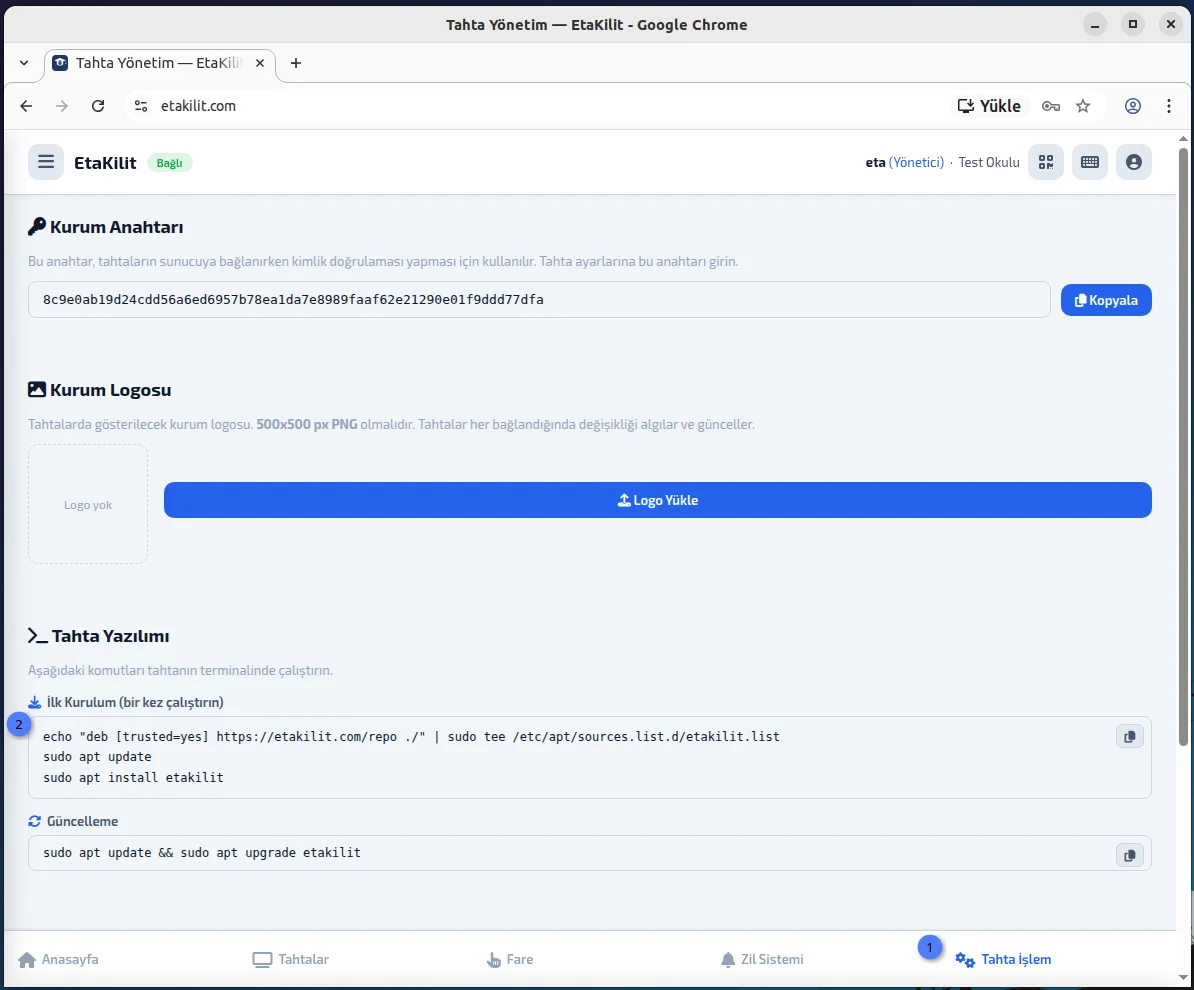This screenshot has height=990, width=1194.
Task: Bookmark this page with the star icon
Action: (x=1083, y=106)
